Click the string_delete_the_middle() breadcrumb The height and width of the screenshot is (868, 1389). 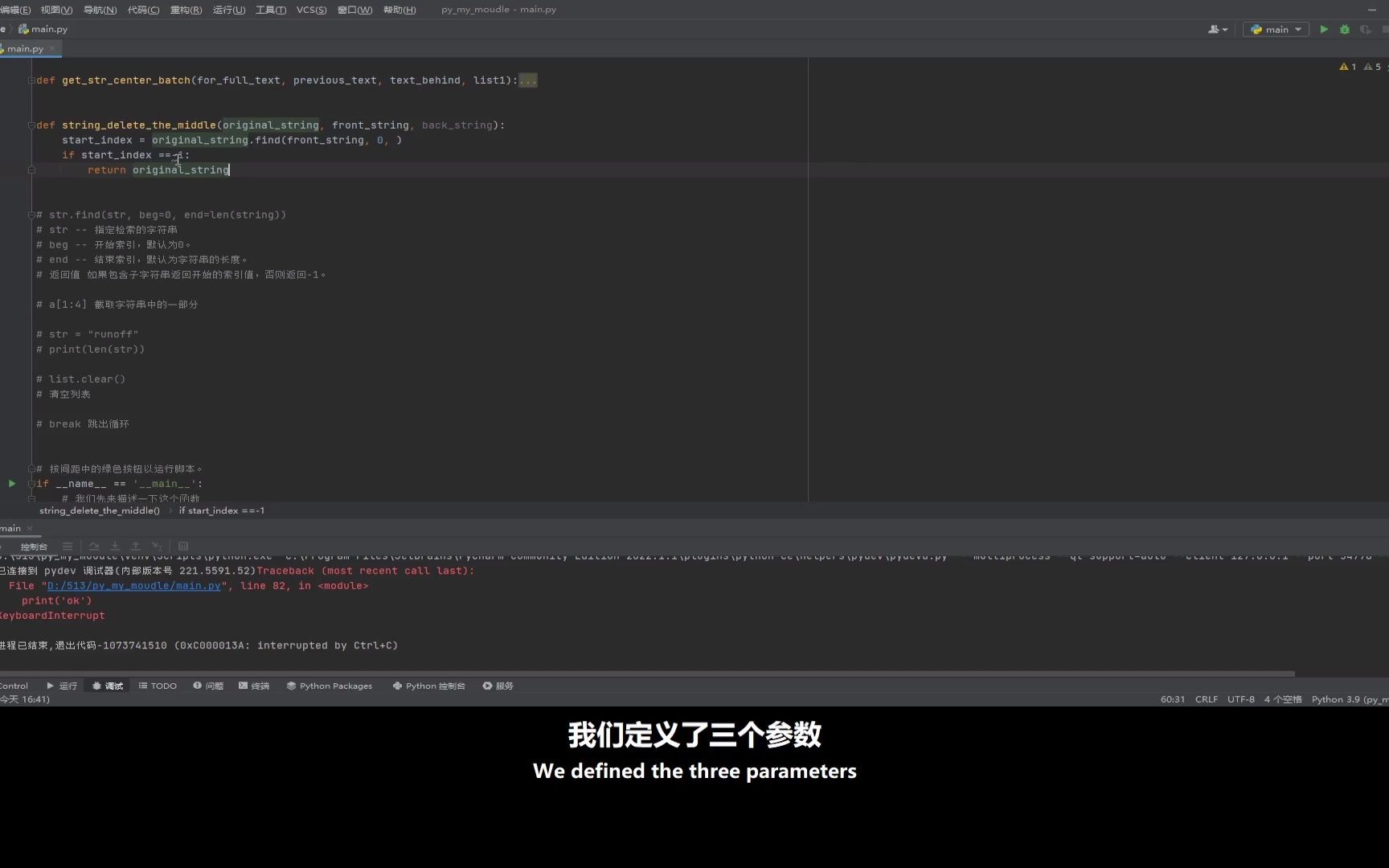point(99,510)
